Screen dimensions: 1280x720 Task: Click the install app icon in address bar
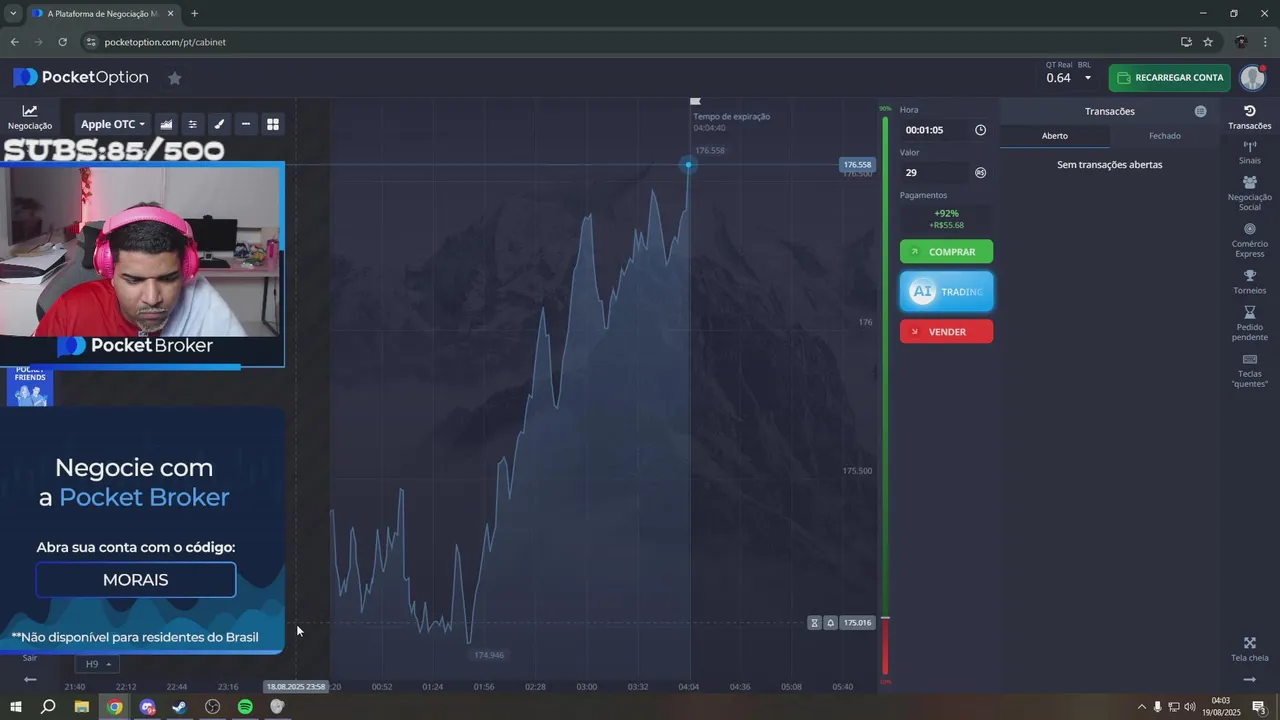1186,42
